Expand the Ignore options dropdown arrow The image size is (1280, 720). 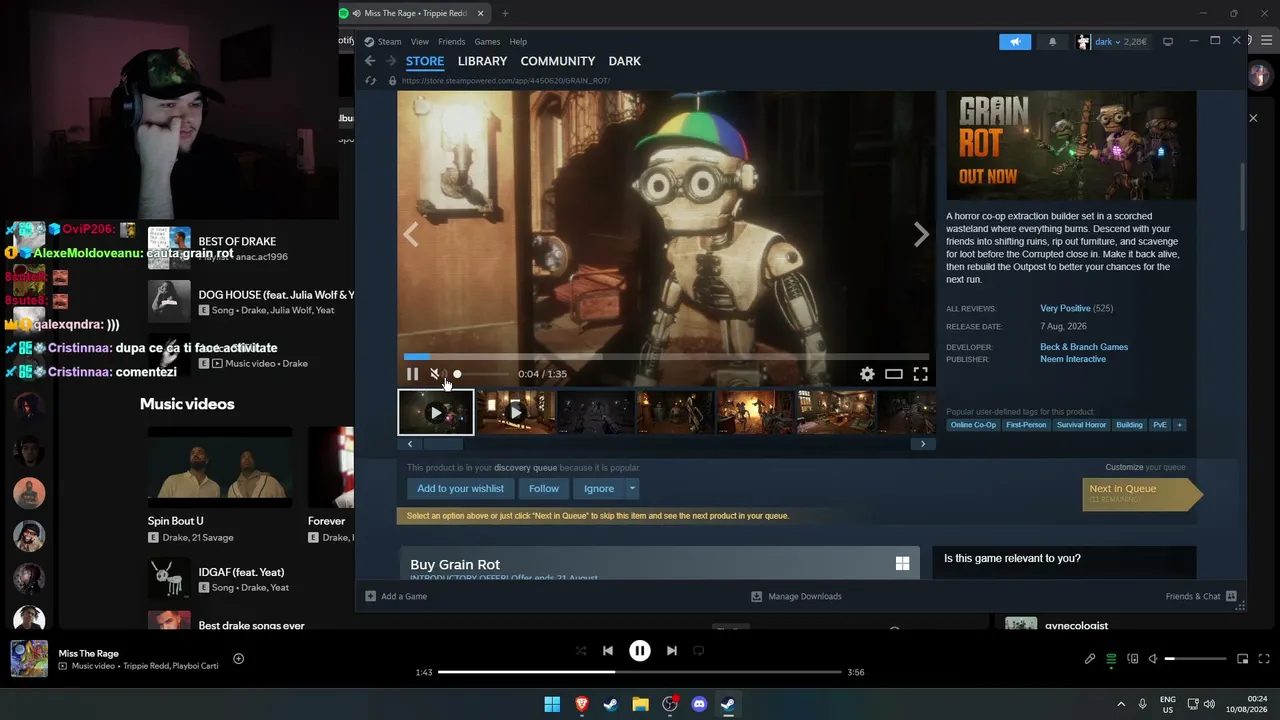[632, 489]
